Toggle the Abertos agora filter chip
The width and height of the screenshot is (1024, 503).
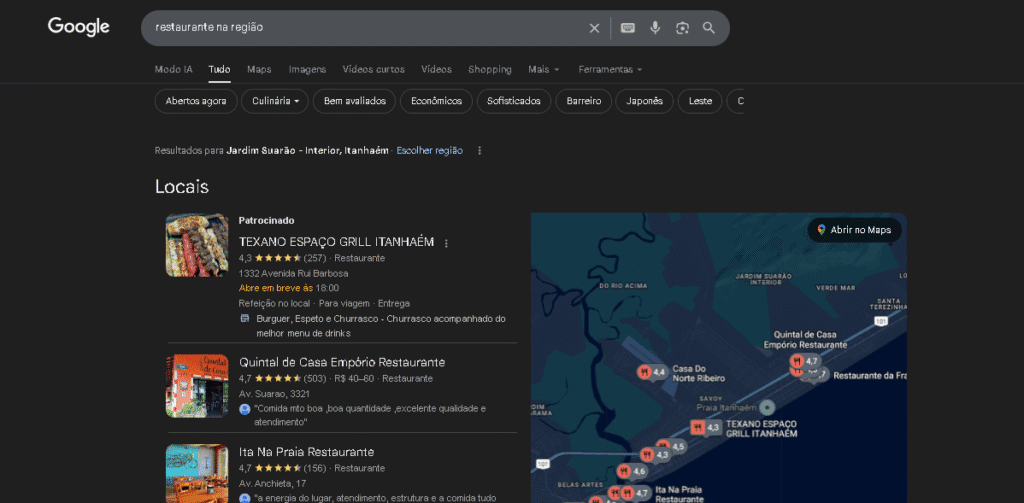pos(196,101)
